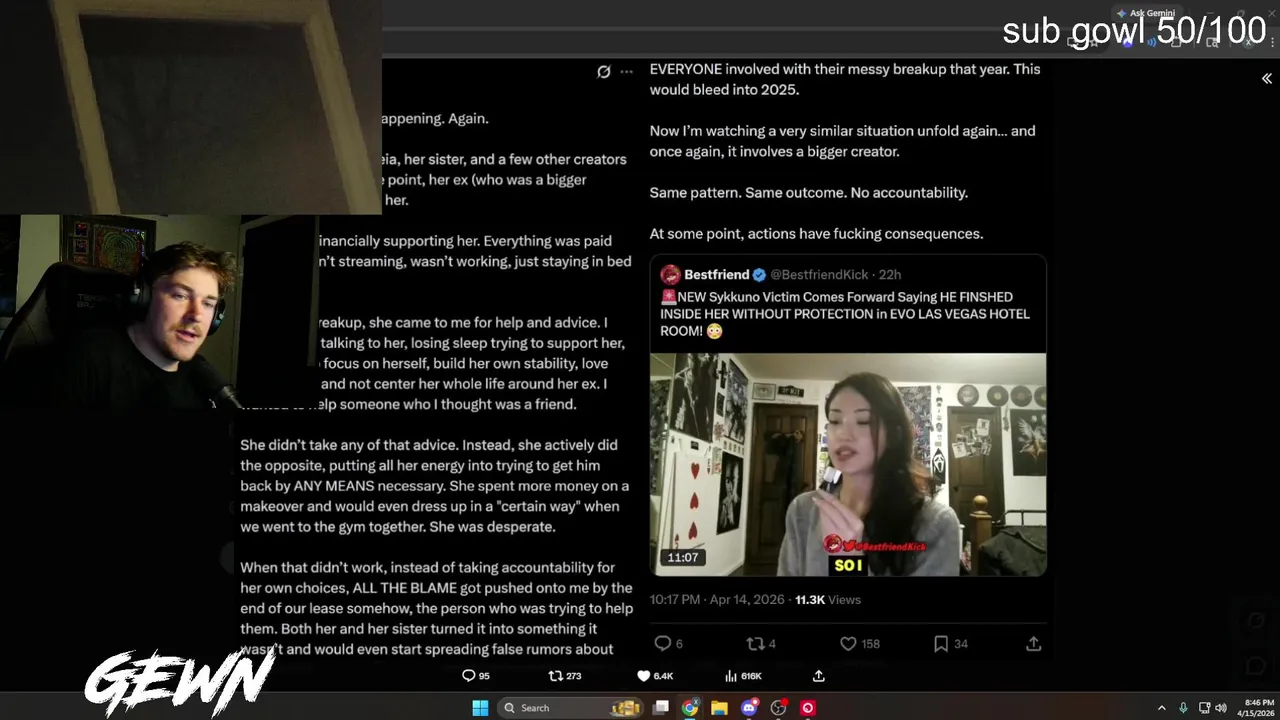Open the three-dot more menu on the post
The width and height of the screenshot is (1280, 720).
coord(627,72)
